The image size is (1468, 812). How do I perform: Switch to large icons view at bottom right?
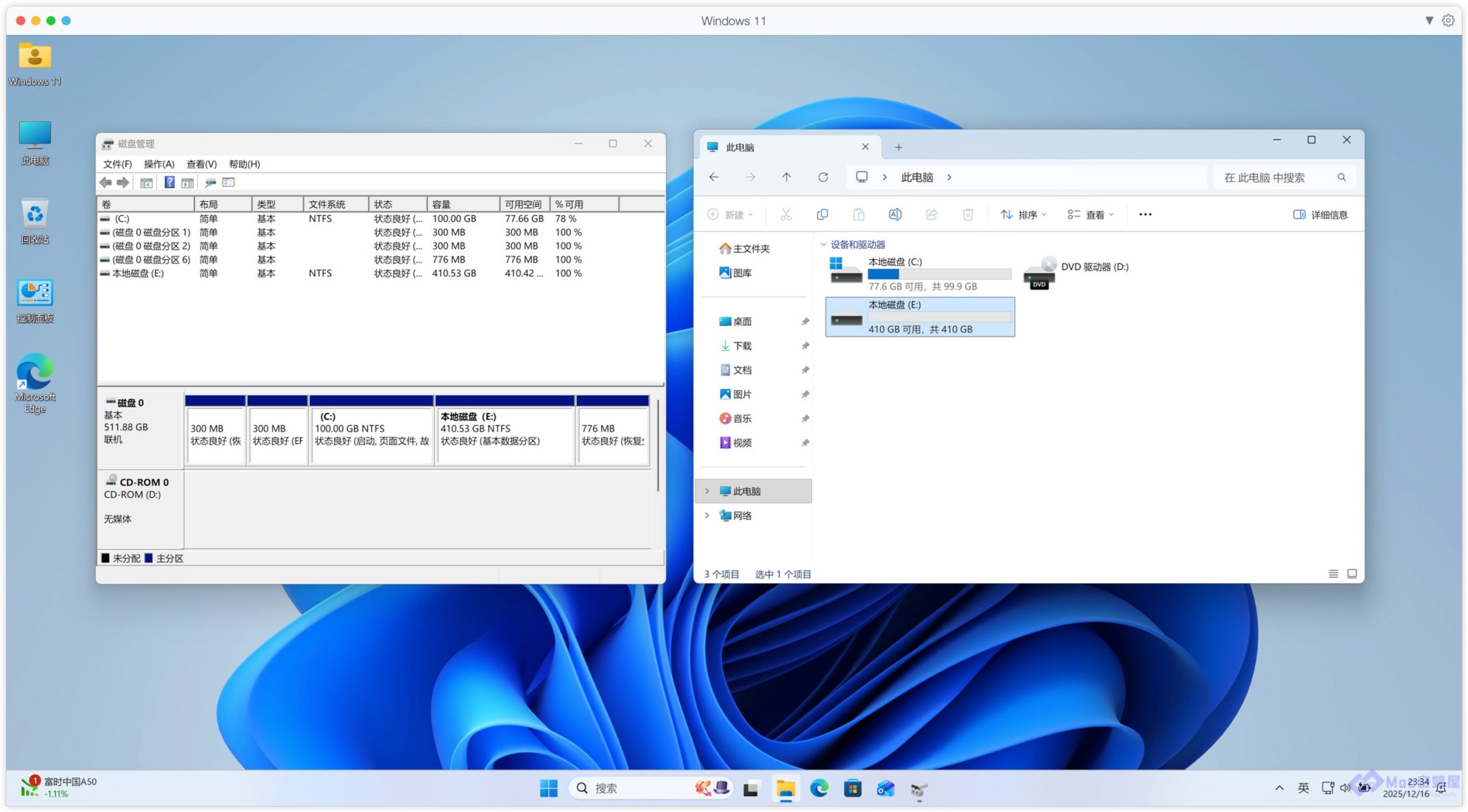pyautogui.click(x=1352, y=573)
